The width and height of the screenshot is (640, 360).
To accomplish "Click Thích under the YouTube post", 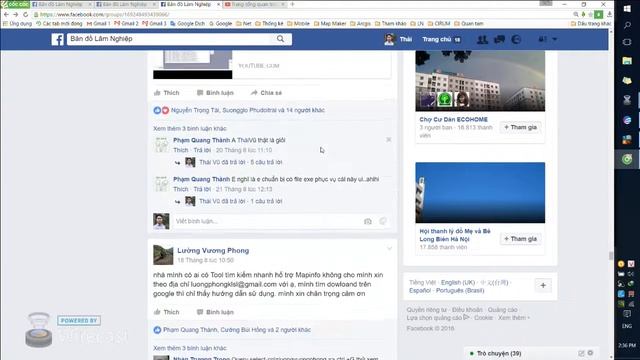I will (167, 93).
